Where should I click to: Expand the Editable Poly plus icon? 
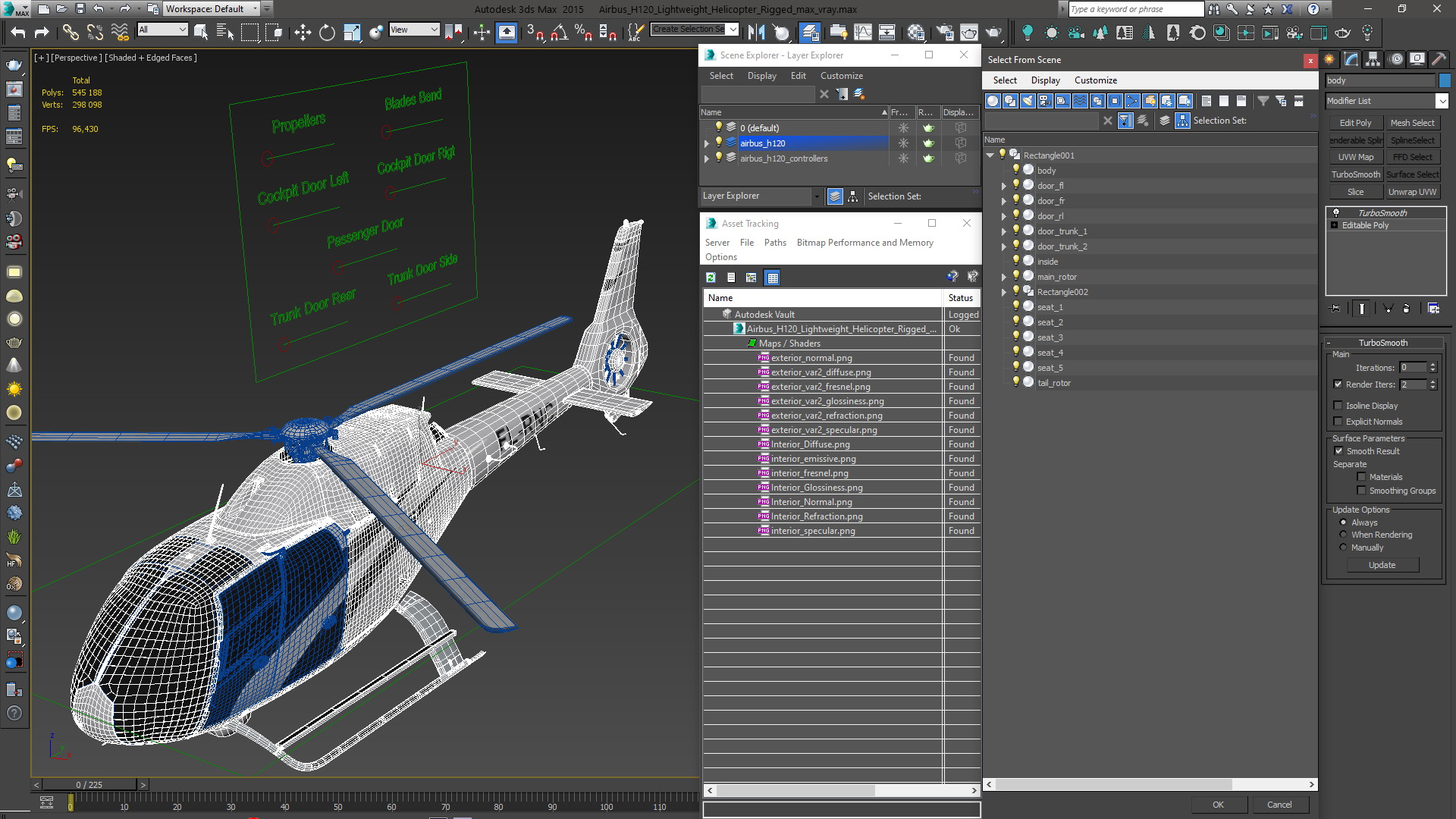(1335, 225)
